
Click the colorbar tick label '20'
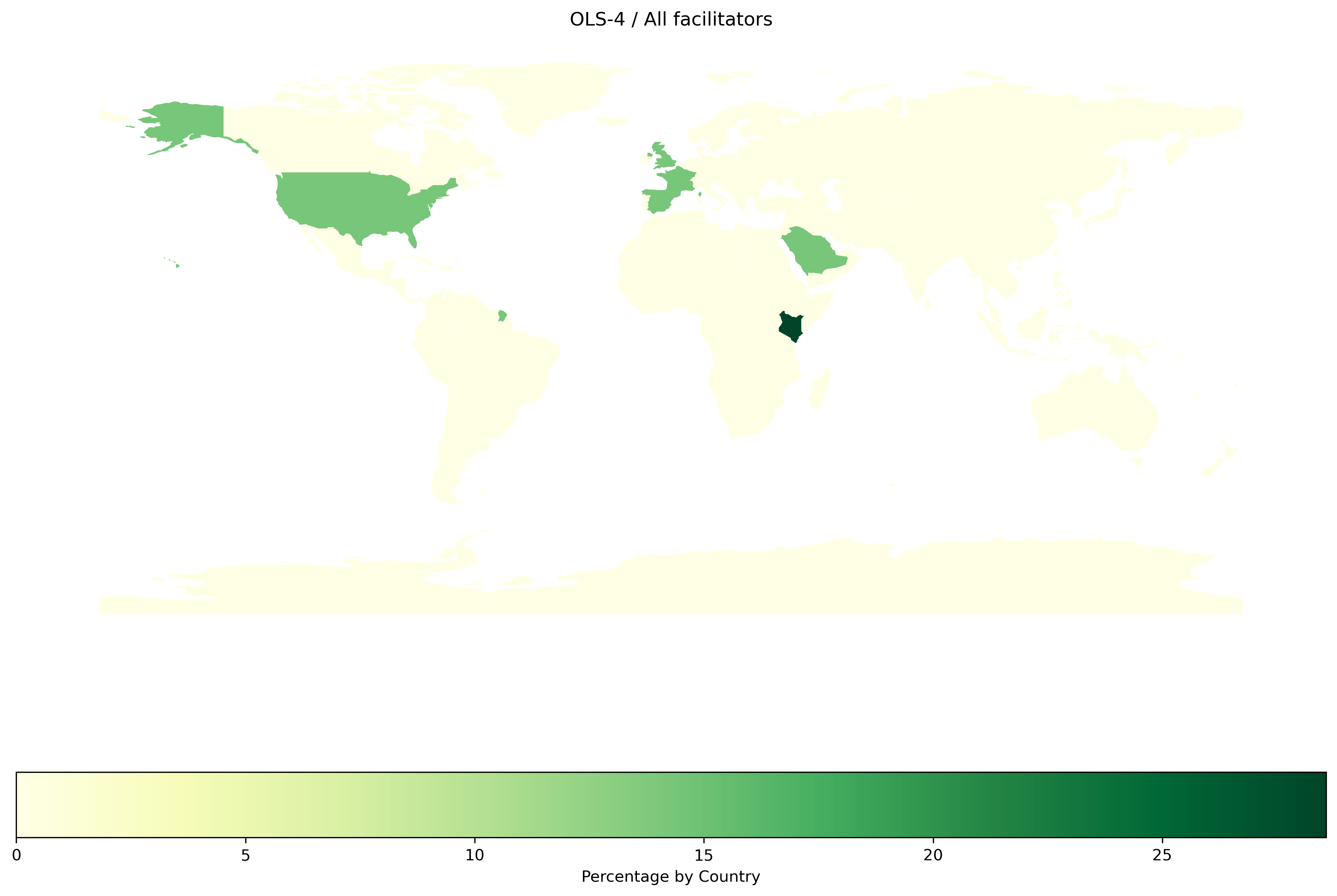[933, 855]
